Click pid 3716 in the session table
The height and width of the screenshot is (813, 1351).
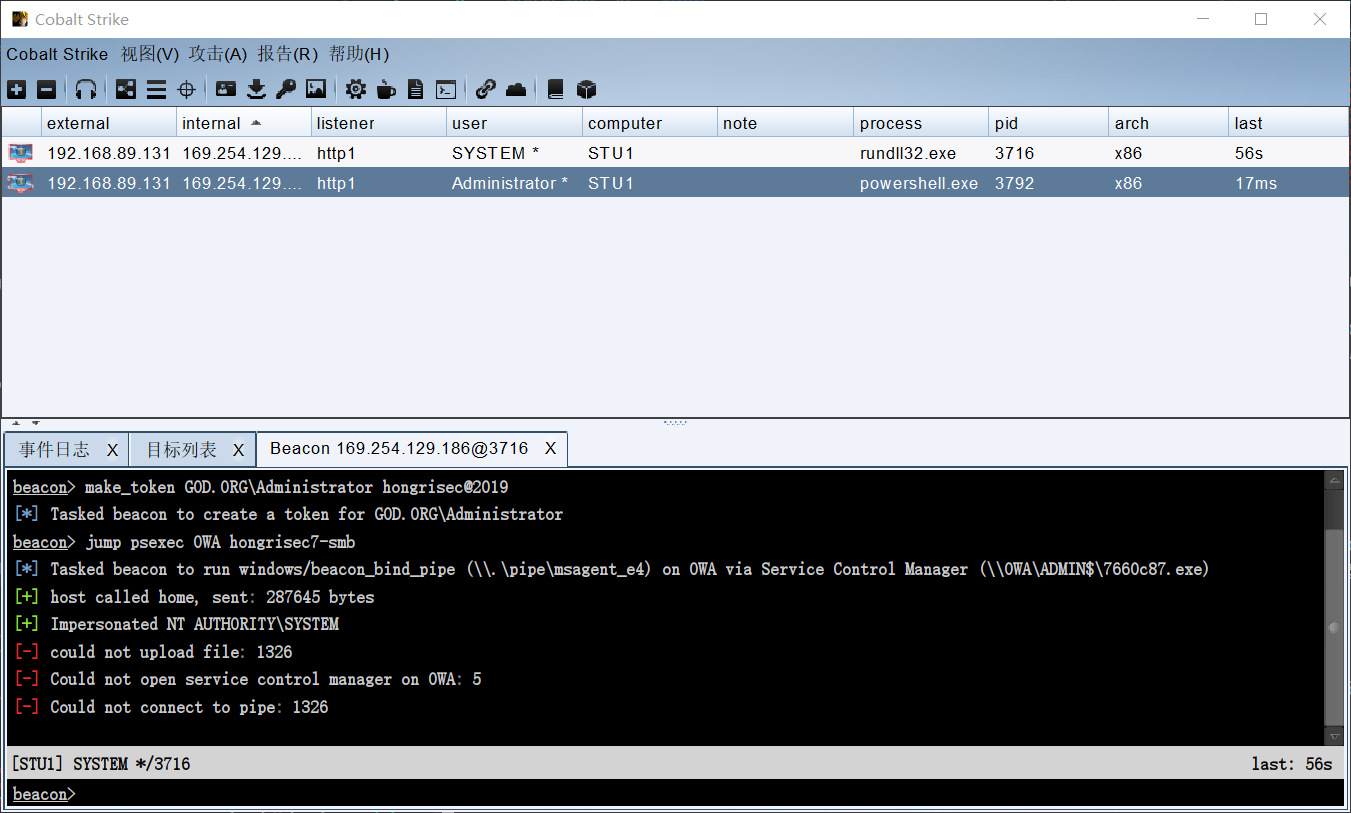(x=1049, y=153)
